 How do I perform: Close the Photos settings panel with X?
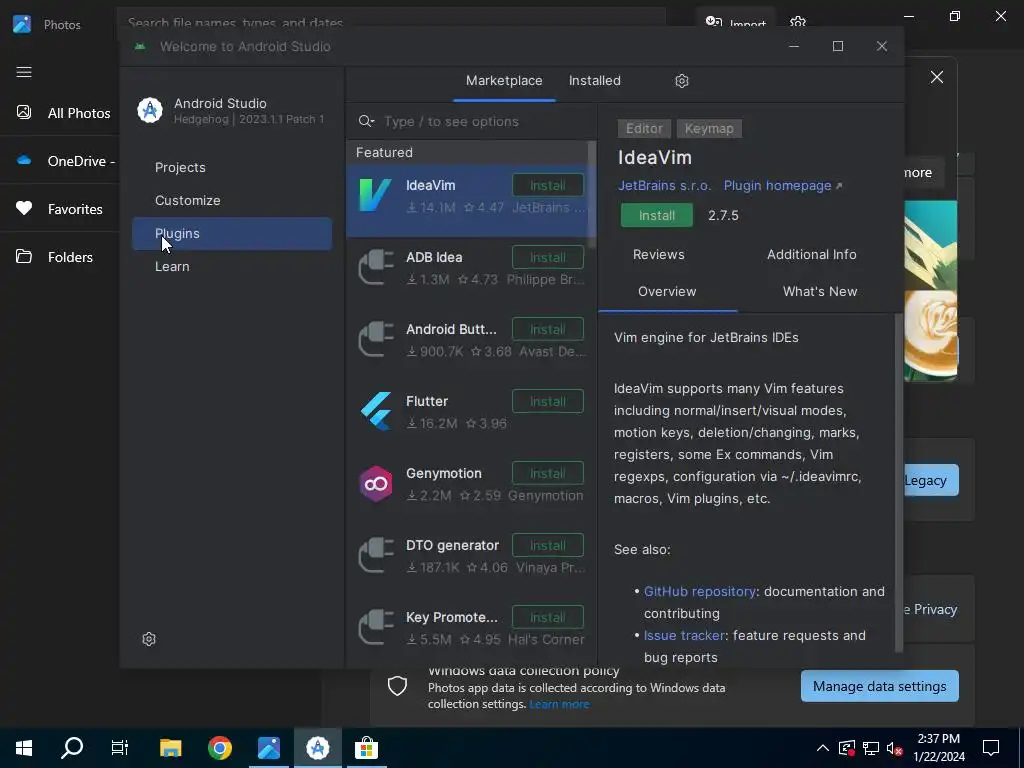936,77
